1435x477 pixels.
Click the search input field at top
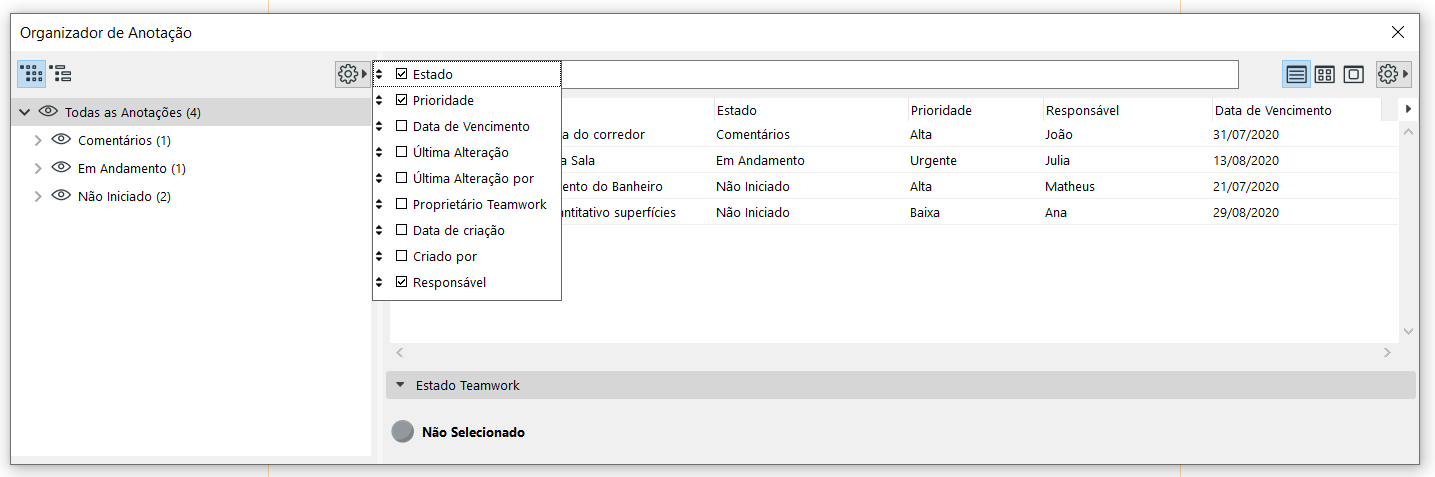(x=898, y=74)
